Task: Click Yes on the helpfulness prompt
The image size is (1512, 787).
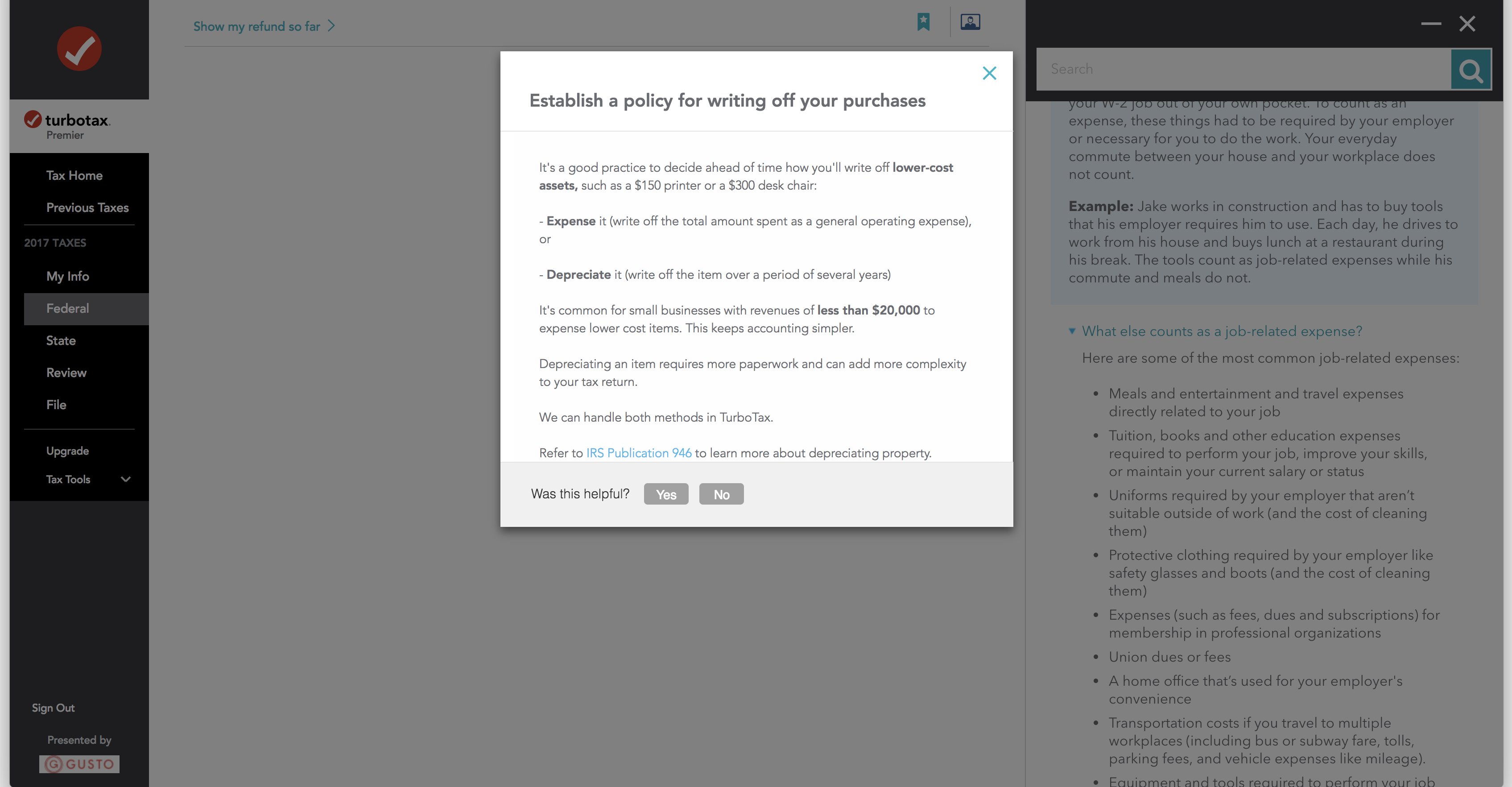Action: 665,494
